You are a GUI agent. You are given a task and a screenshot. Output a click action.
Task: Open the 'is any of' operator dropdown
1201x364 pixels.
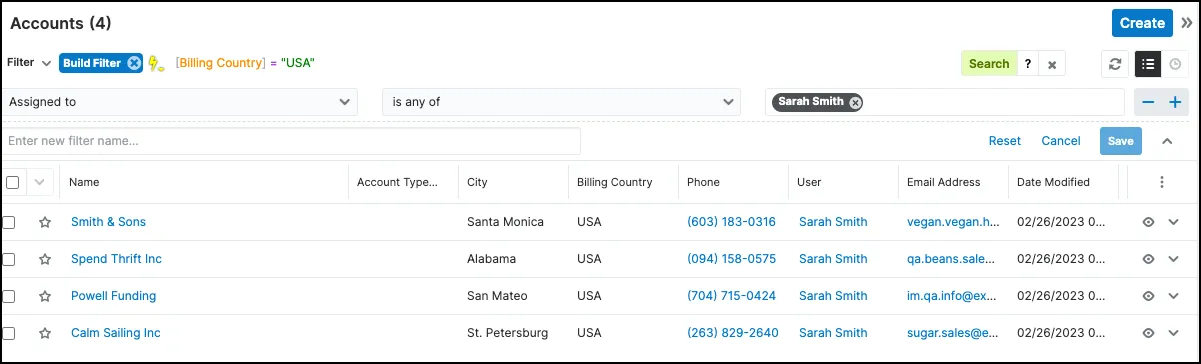click(x=562, y=102)
